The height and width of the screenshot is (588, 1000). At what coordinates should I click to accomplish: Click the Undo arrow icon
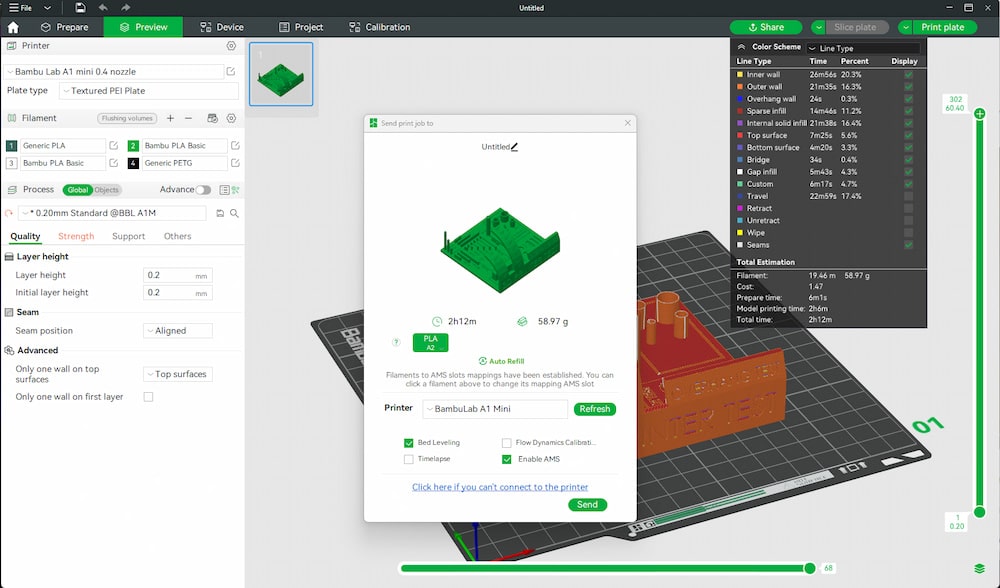103,8
